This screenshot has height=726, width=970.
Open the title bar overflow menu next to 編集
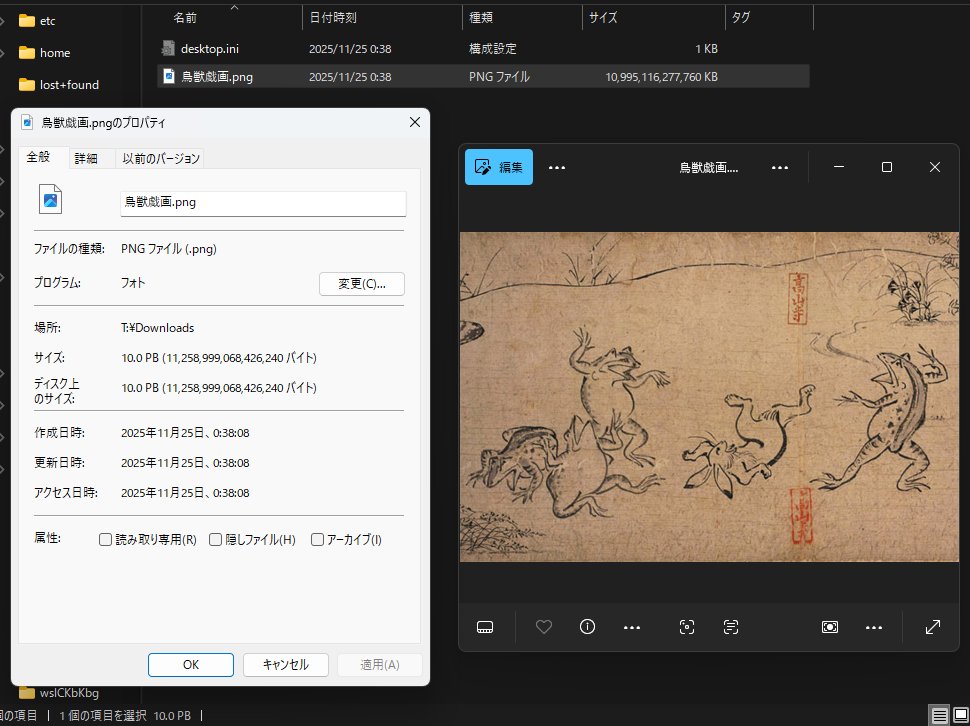pyautogui.click(x=557, y=167)
